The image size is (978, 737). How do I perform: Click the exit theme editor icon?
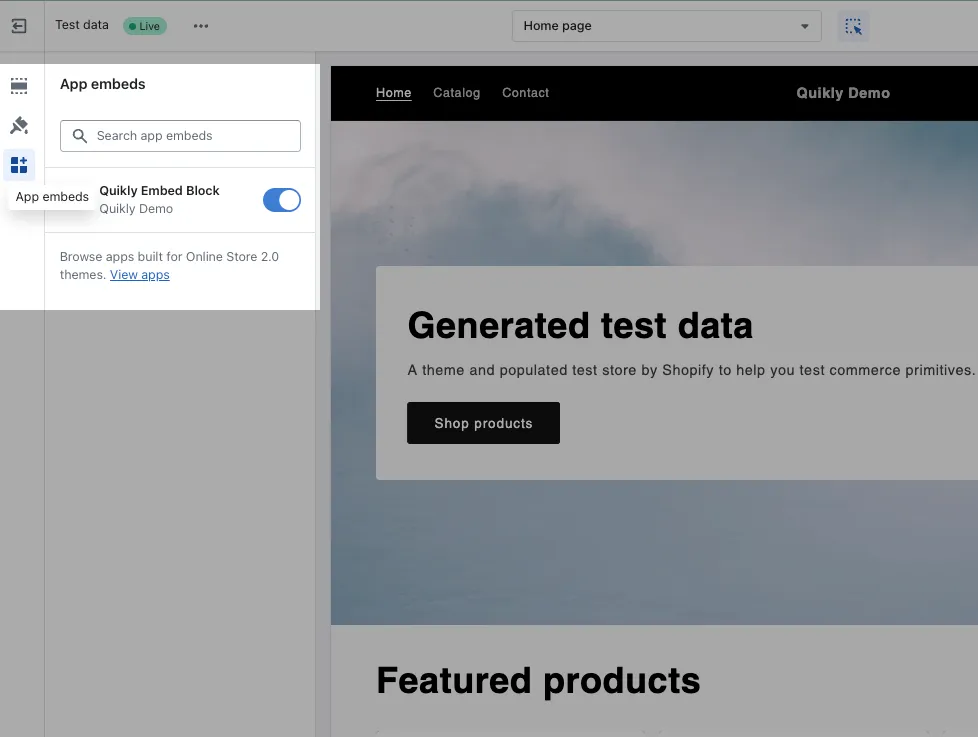pyautogui.click(x=20, y=25)
